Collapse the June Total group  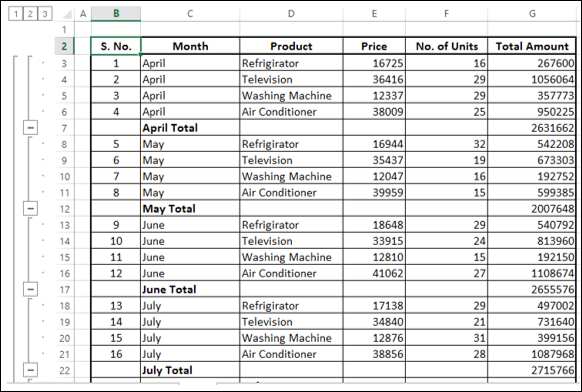point(30,289)
